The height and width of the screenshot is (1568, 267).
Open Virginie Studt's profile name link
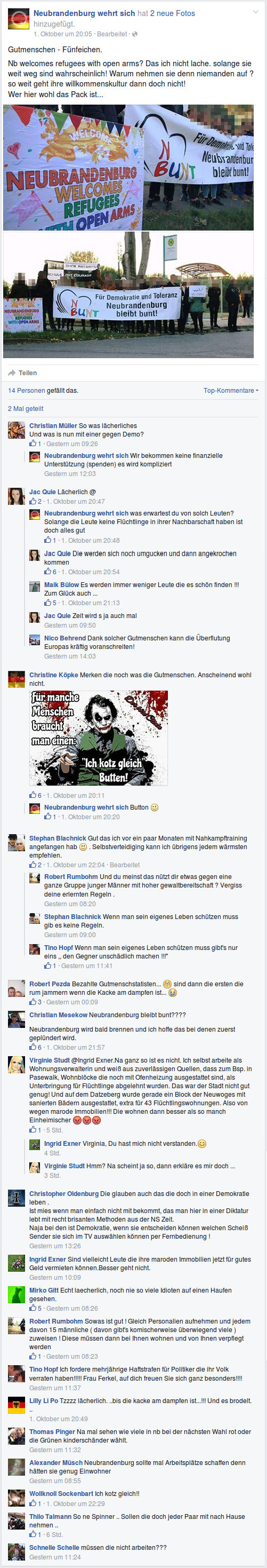point(49,1060)
